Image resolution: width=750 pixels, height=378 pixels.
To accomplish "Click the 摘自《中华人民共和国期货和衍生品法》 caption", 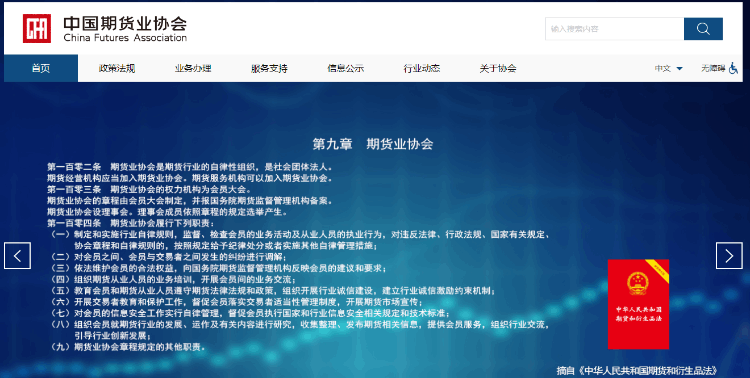I will click(637, 370).
